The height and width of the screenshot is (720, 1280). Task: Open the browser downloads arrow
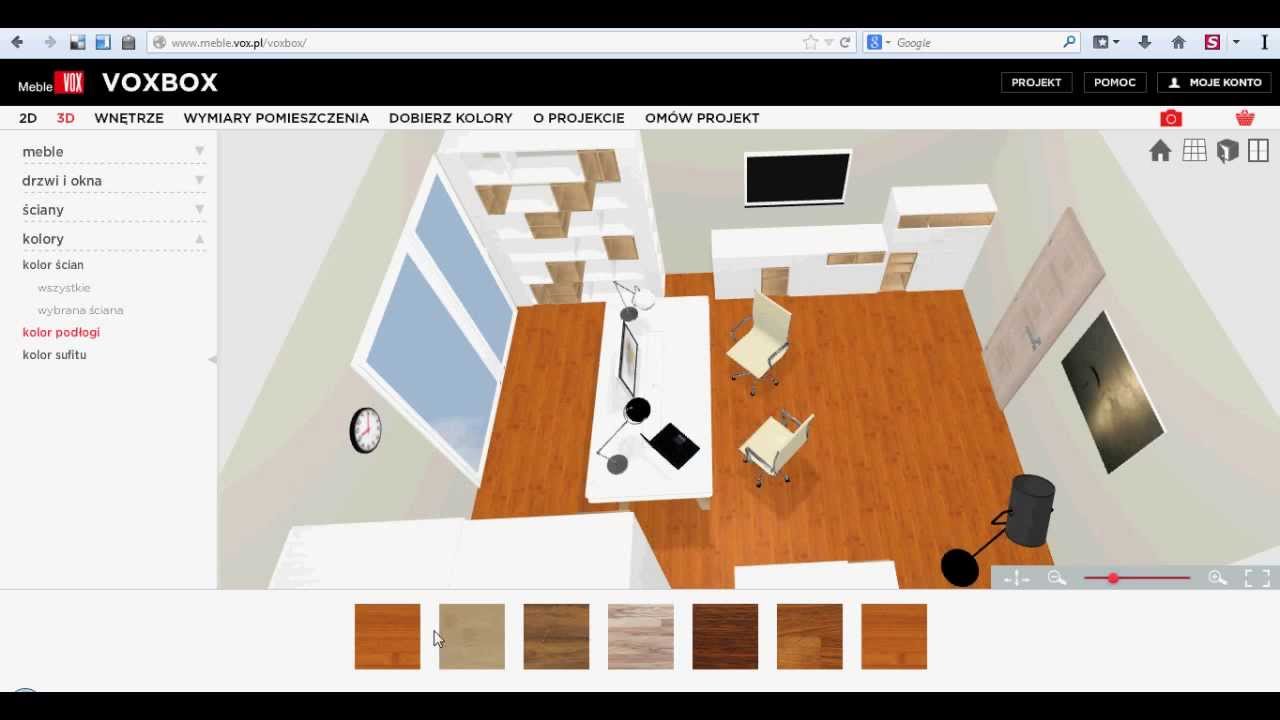(1145, 42)
